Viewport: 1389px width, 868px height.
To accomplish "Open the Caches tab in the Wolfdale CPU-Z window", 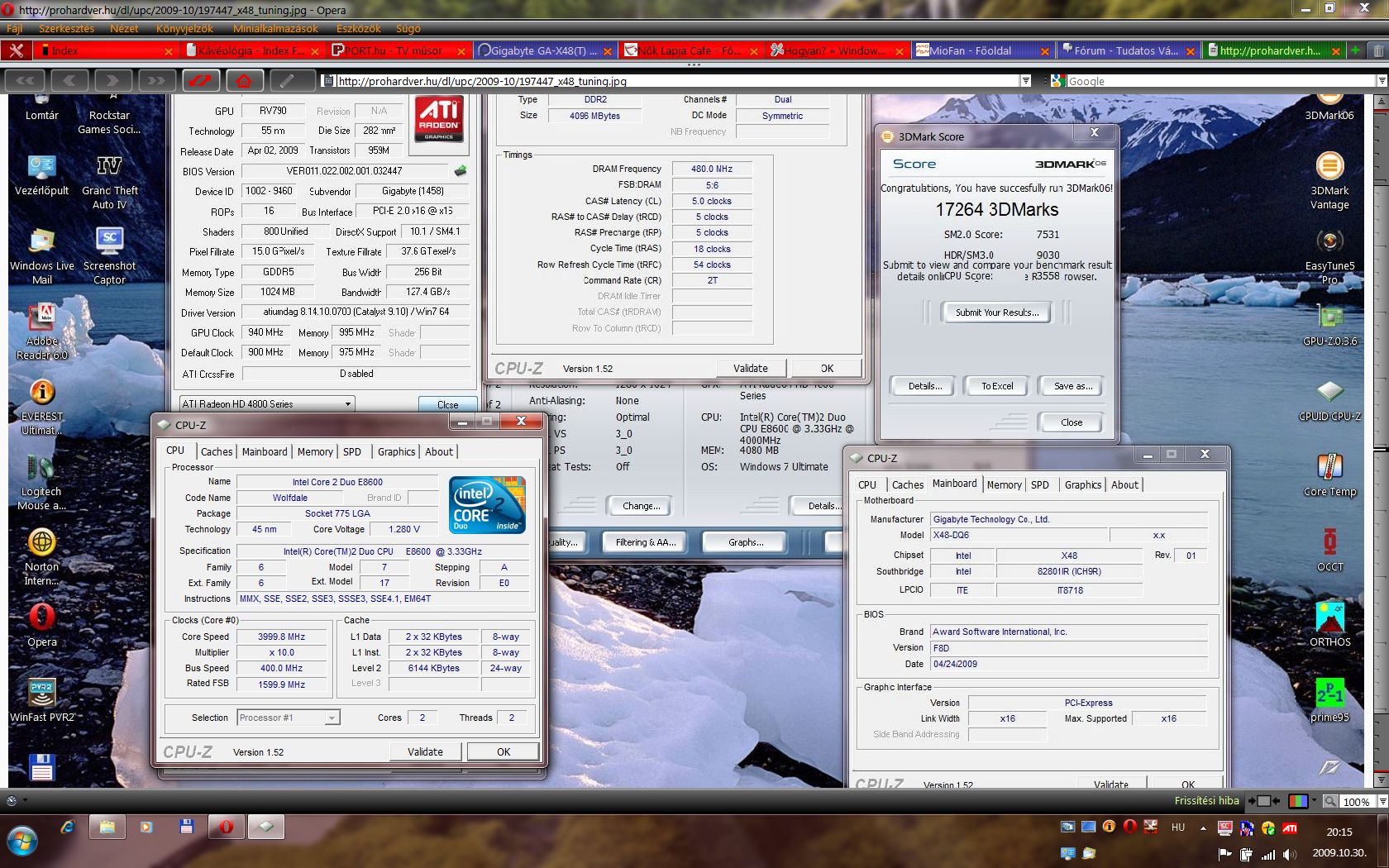I will point(217,451).
